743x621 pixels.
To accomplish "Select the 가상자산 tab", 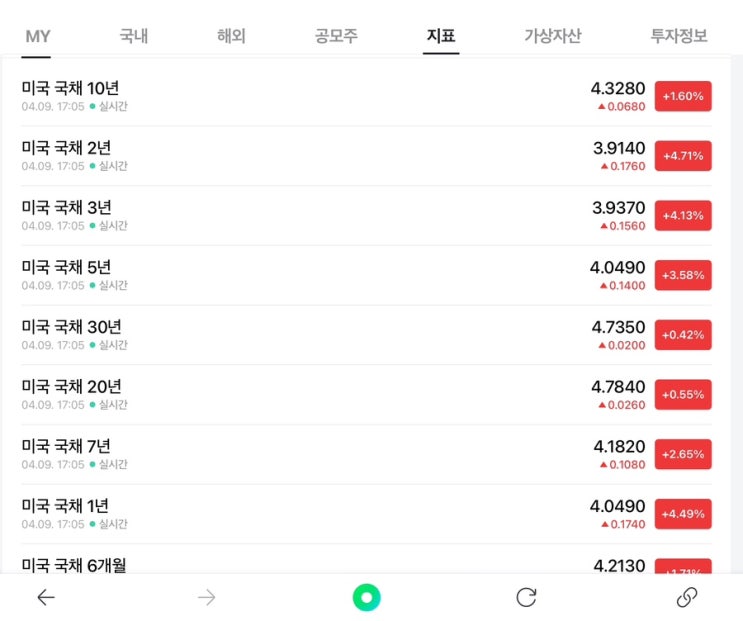I will pyautogui.click(x=552, y=36).
